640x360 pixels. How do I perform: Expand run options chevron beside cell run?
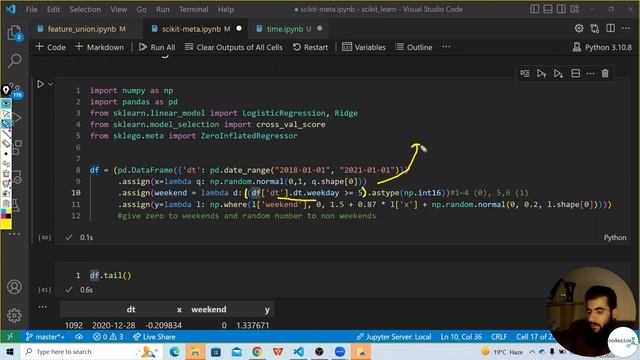tap(51, 84)
